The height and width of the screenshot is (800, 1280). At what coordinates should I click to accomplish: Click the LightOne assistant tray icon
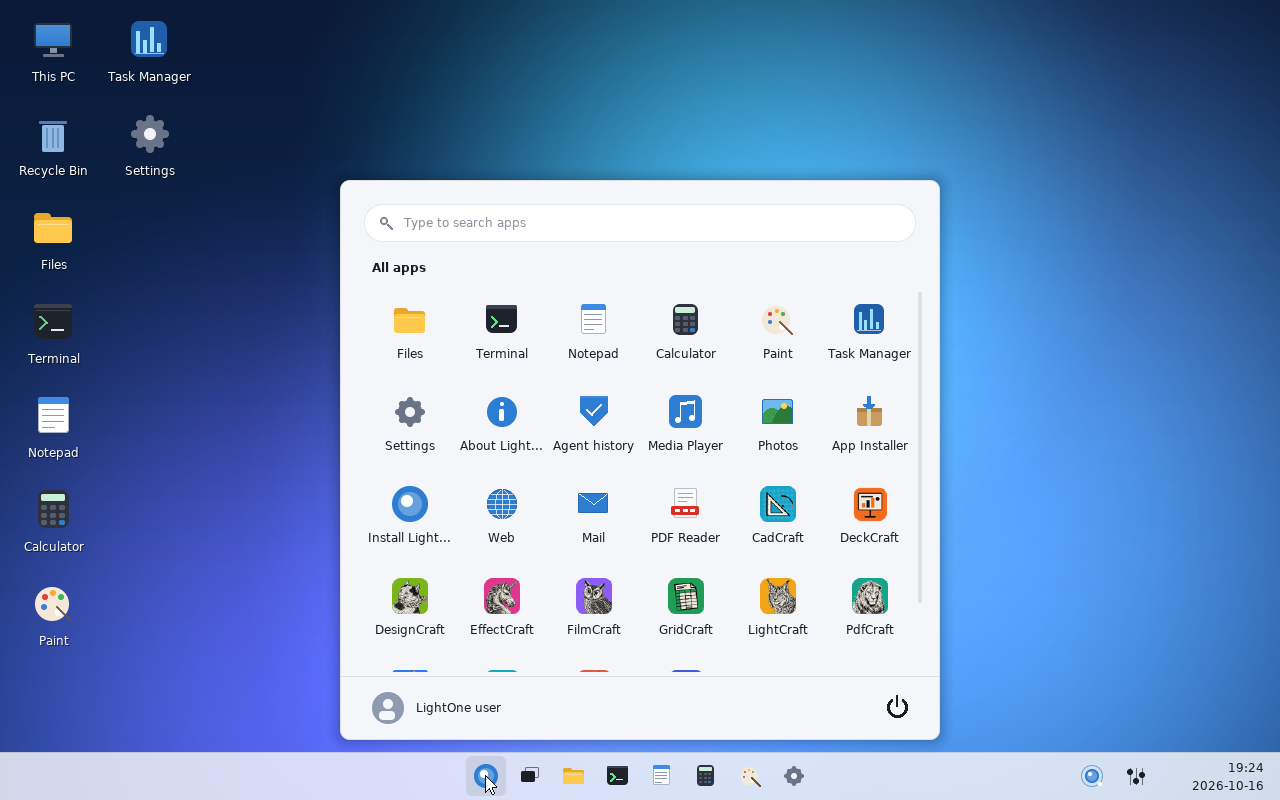tap(1092, 776)
